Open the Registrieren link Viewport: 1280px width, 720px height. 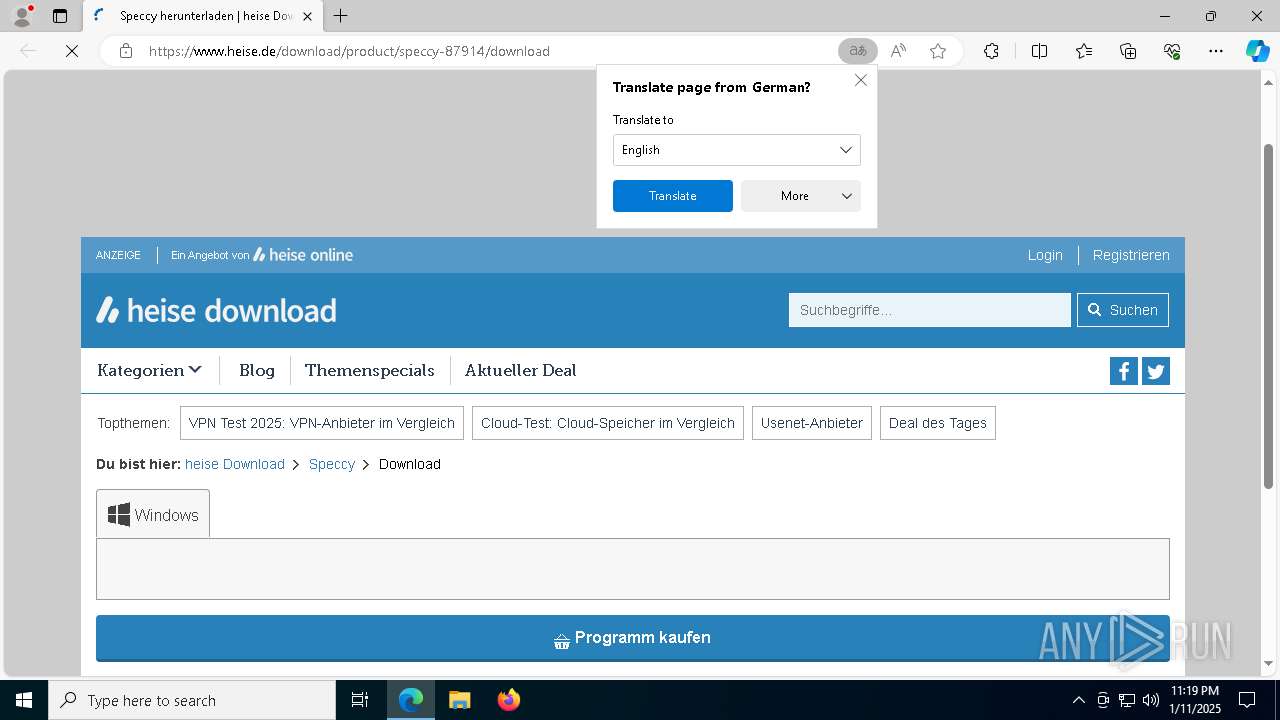coord(1131,255)
